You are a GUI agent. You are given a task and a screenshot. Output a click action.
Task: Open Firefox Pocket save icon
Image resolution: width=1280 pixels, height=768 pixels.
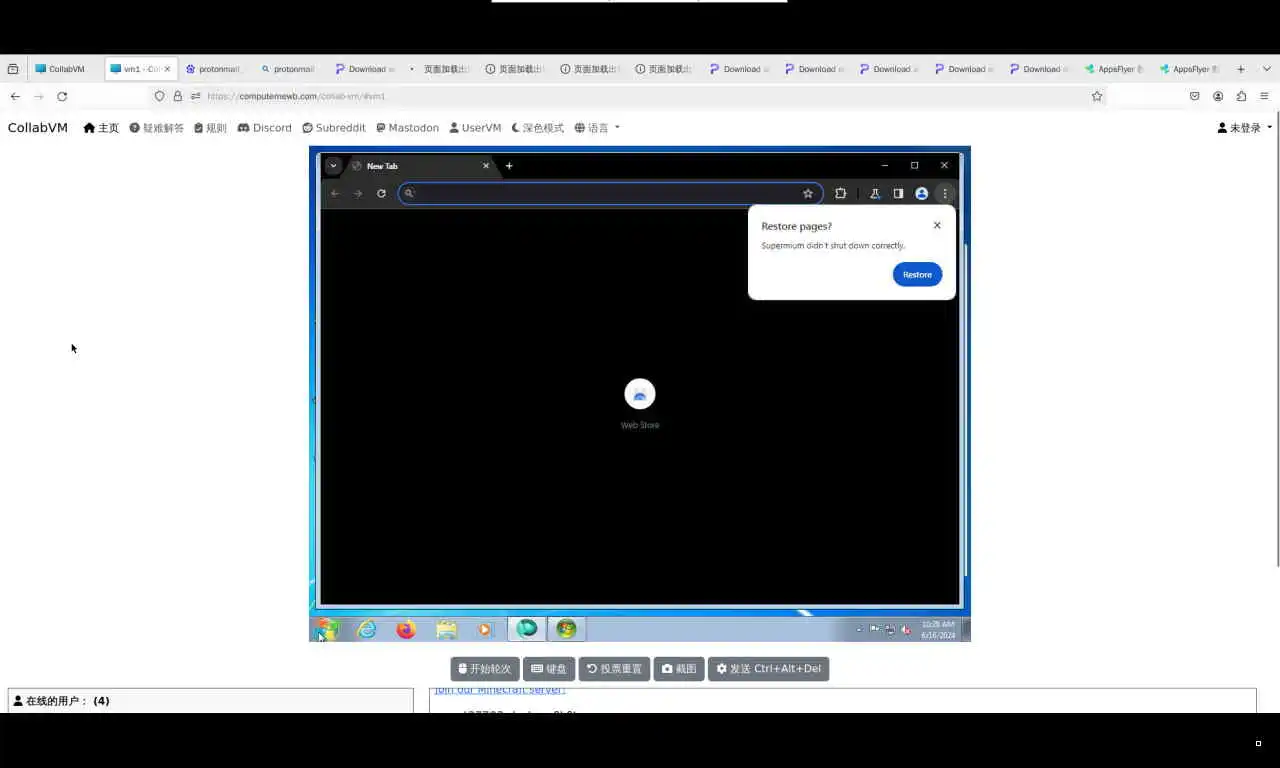tap(1194, 96)
